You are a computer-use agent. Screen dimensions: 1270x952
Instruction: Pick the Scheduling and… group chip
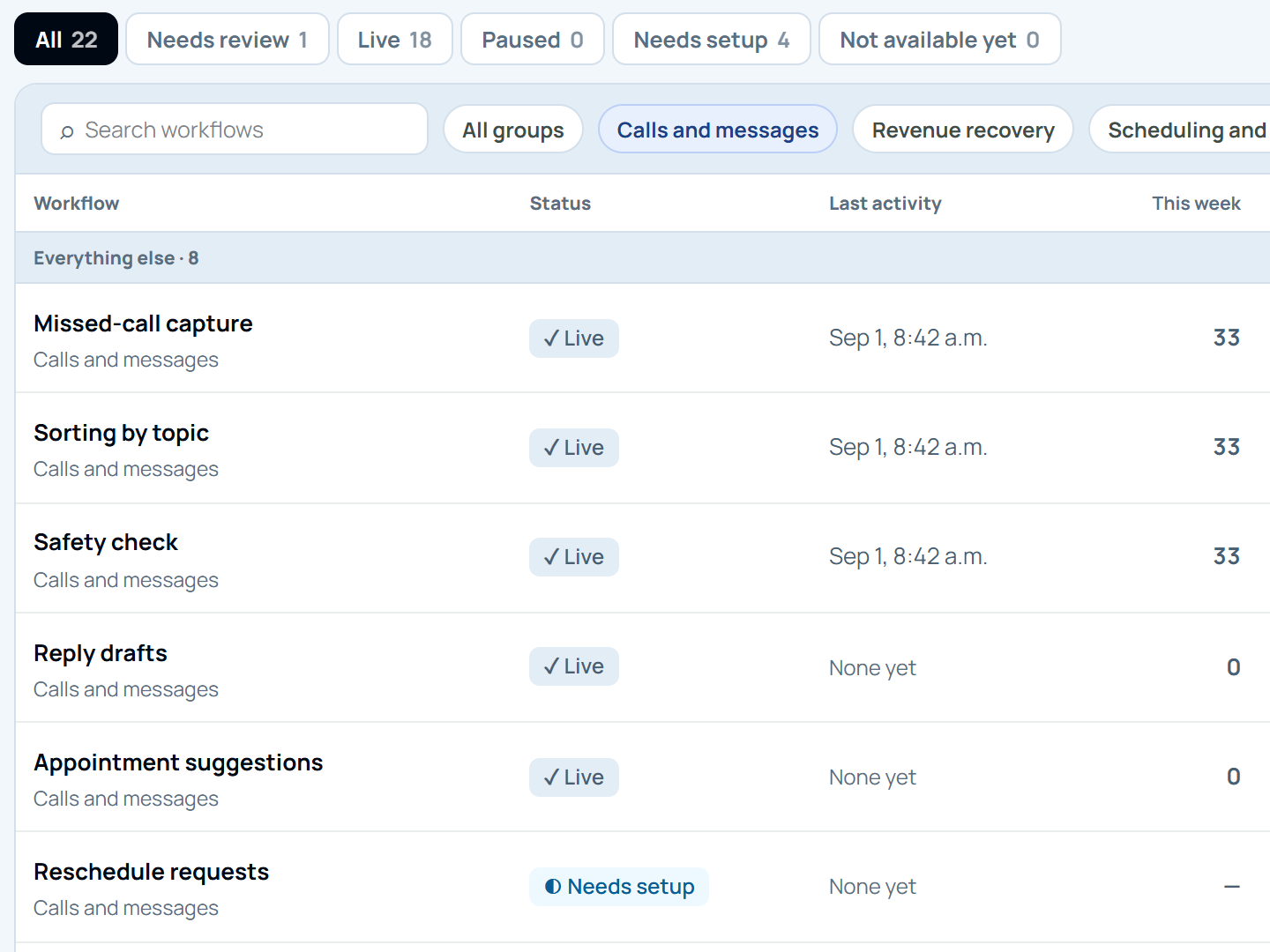click(1180, 130)
